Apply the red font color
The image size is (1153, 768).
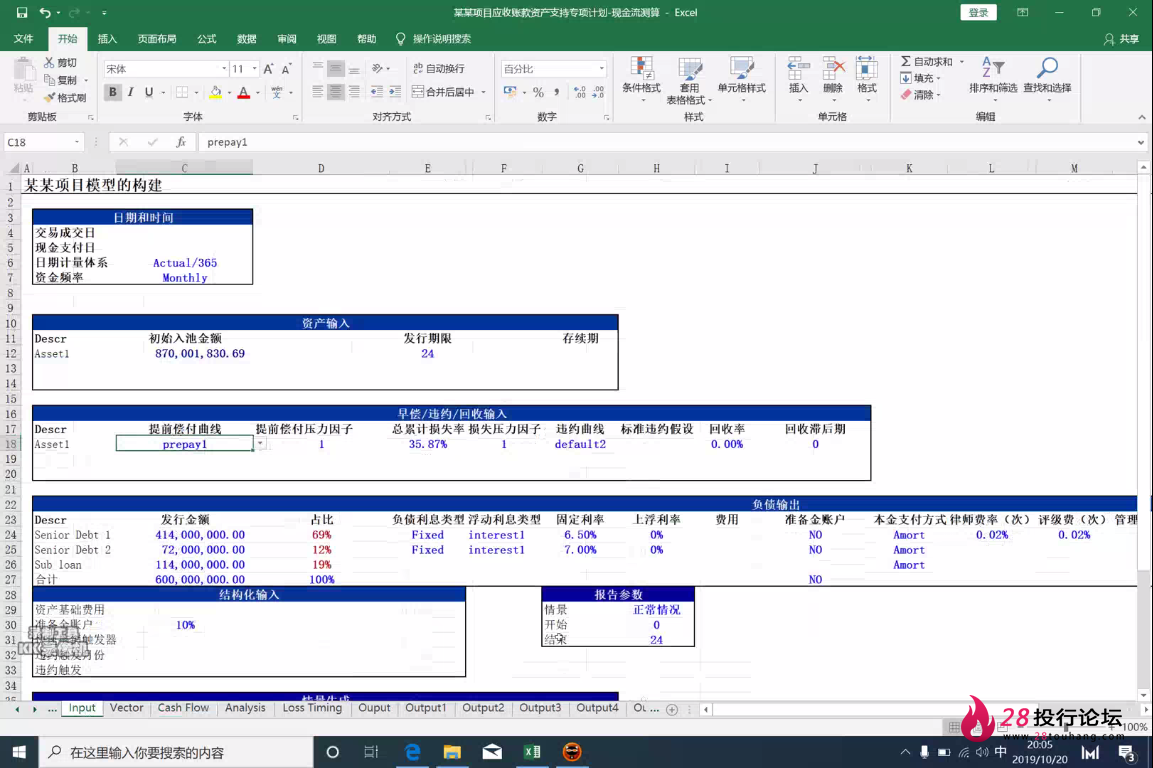pyautogui.click(x=243, y=93)
